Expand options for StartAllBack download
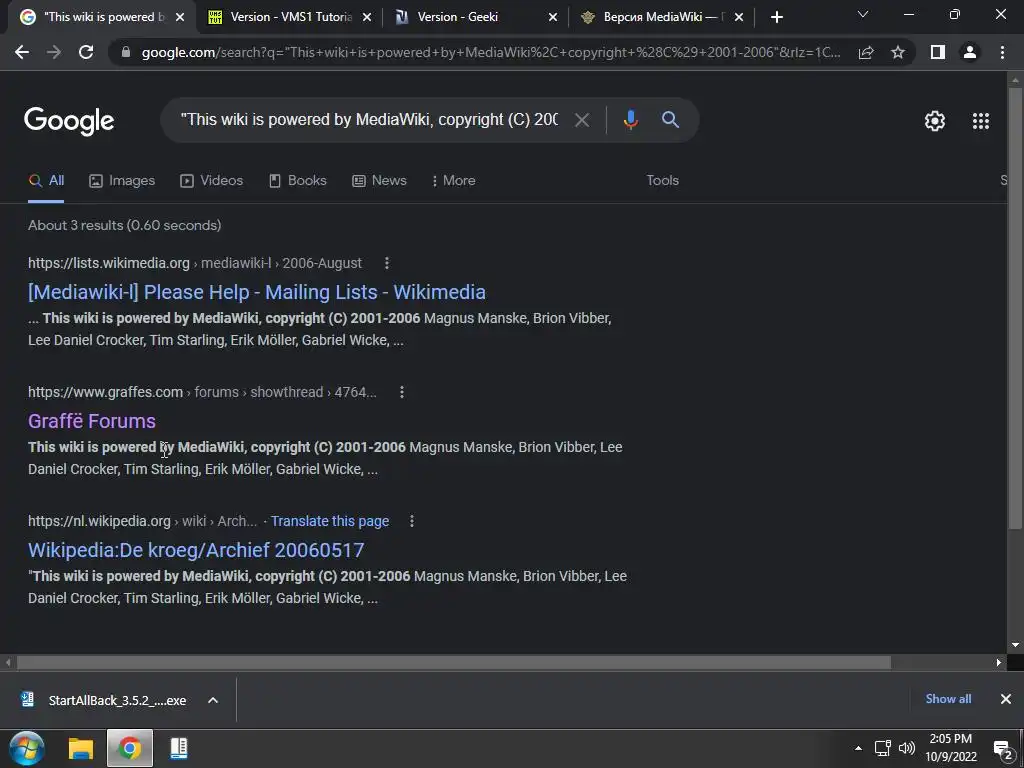 [x=213, y=700]
